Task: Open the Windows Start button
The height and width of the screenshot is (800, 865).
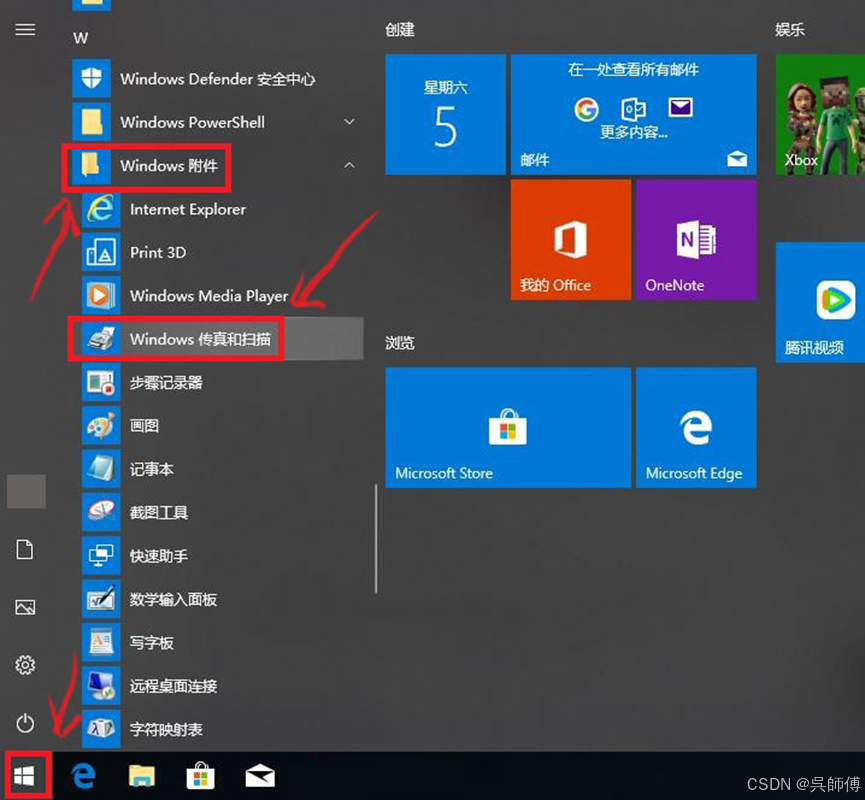Action: coord(25,776)
